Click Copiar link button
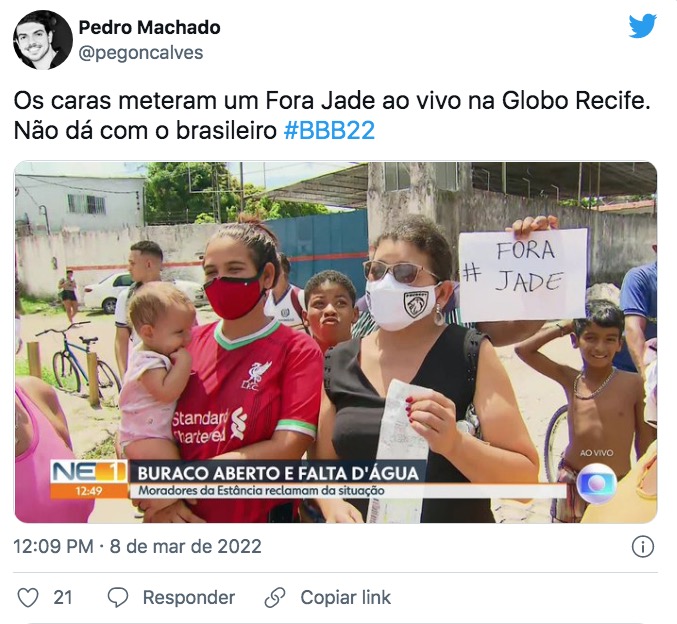This screenshot has height=624, width=677. pos(345,598)
